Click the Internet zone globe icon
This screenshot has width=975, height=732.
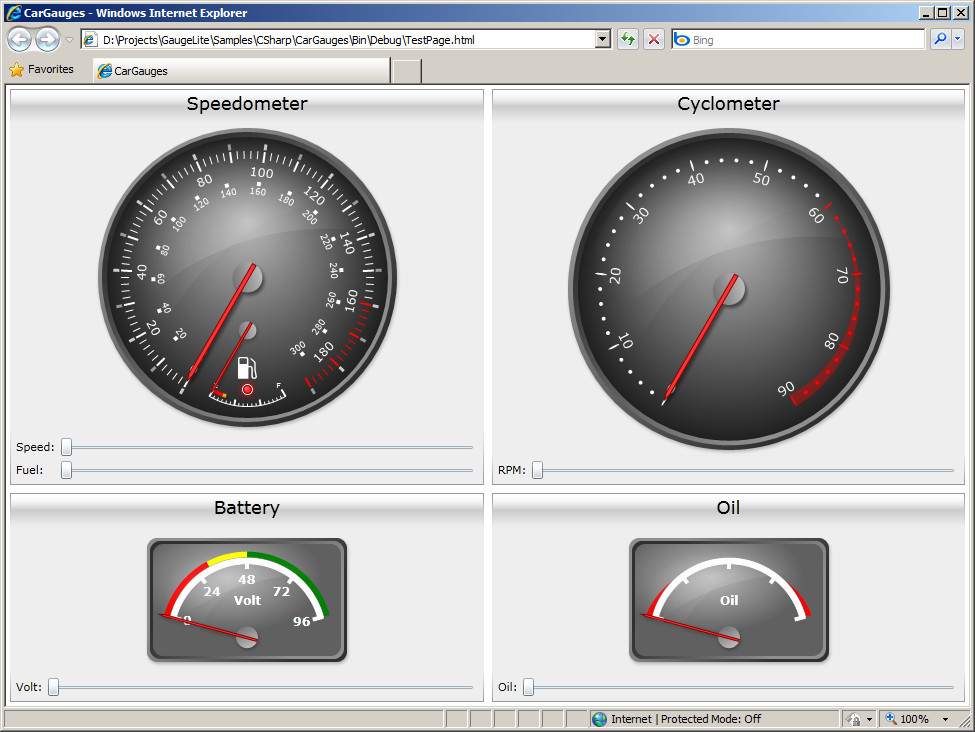coord(599,719)
